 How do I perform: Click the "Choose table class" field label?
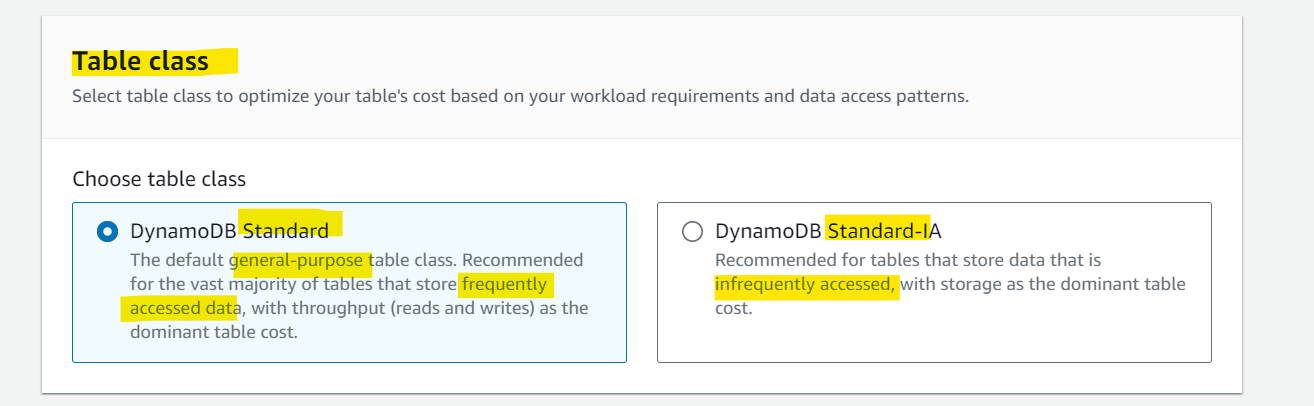point(159,180)
